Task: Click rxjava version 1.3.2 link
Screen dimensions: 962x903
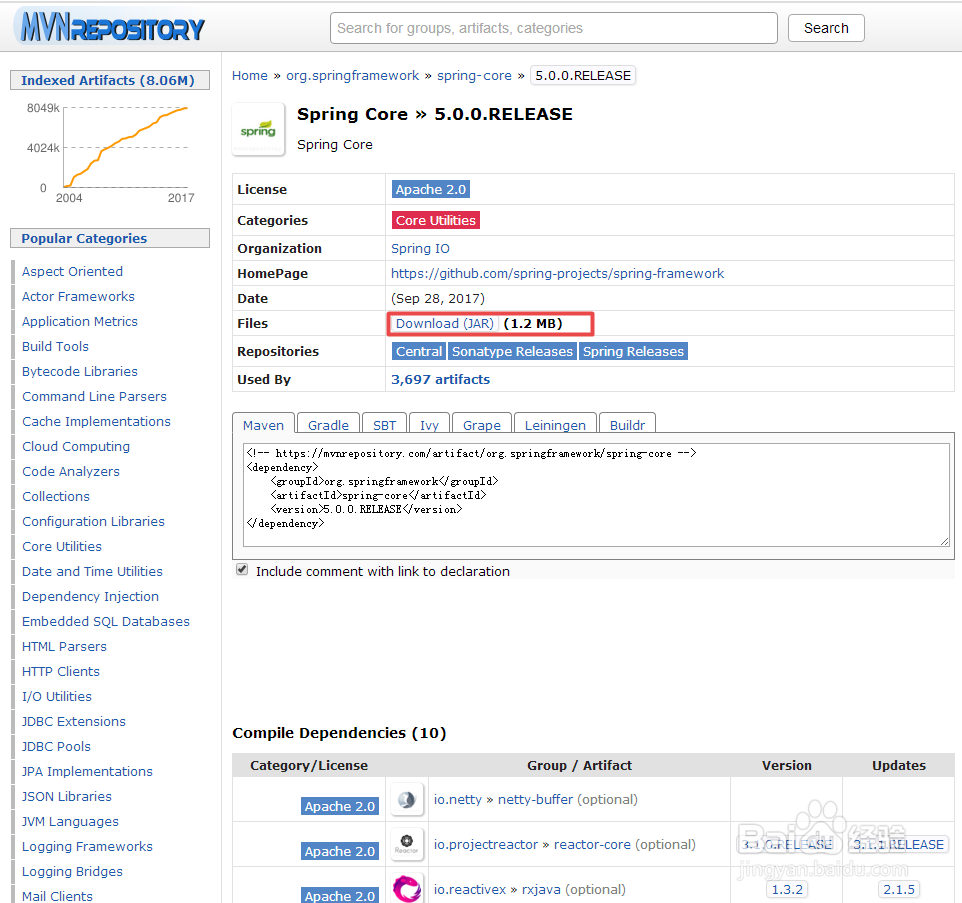Action: click(787, 890)
